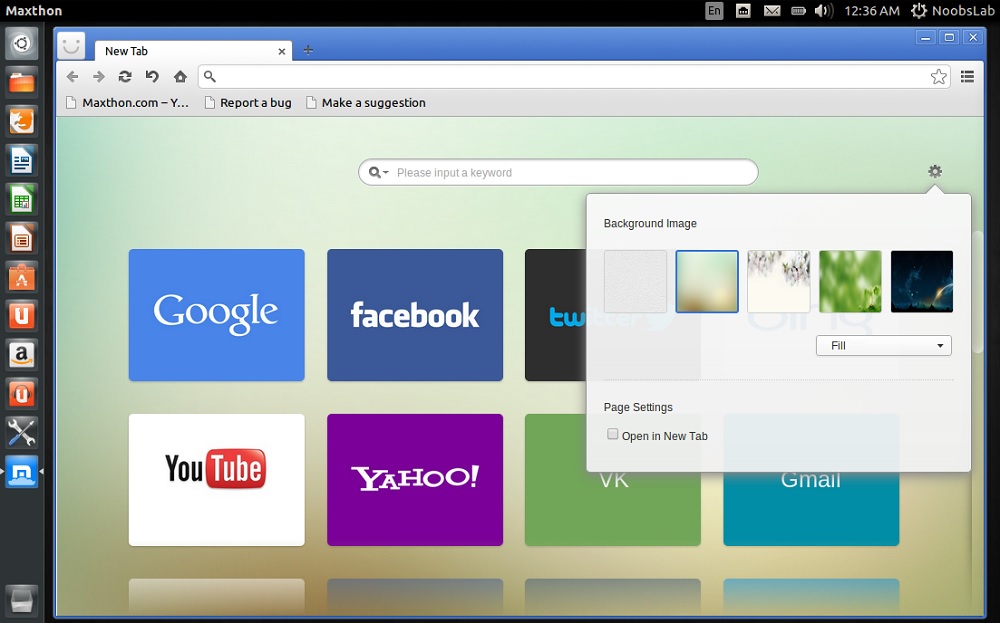Open the facebook quick access tile
The width and height of the screenshot is (1000, 623).
click(x=415, y=315)
